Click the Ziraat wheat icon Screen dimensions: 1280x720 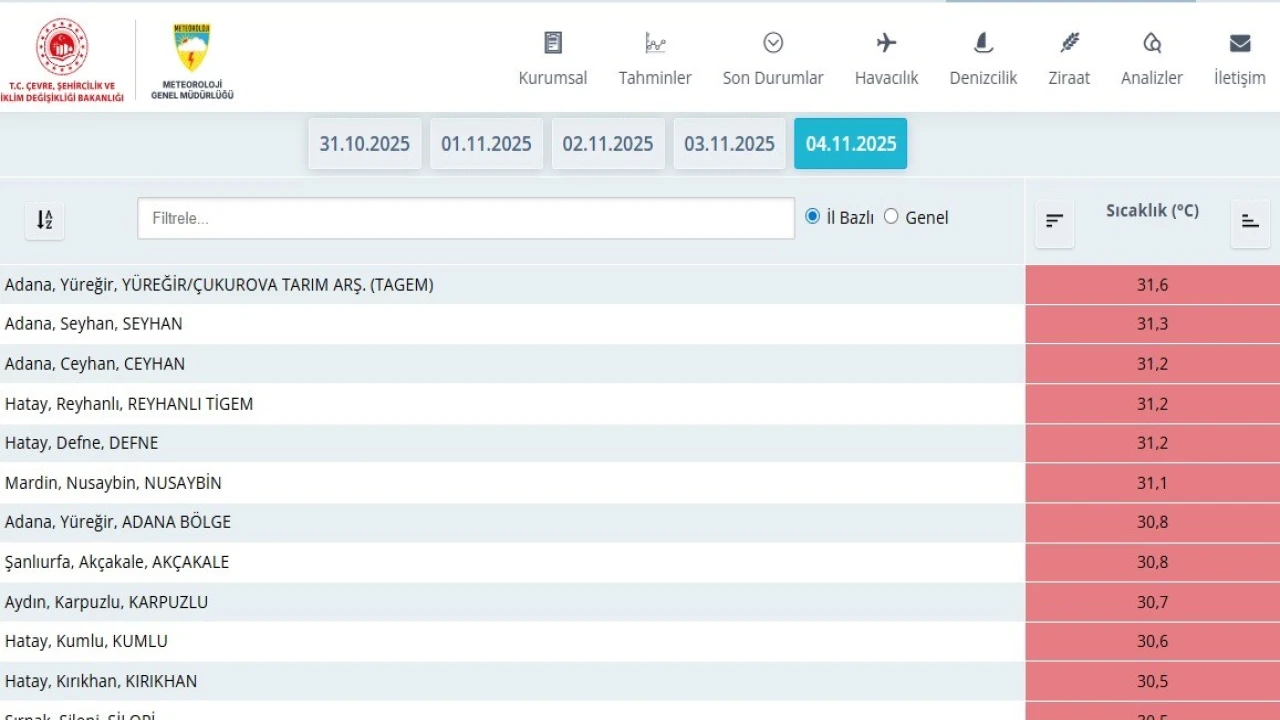pyautogui.click(x=1069, y=43)
